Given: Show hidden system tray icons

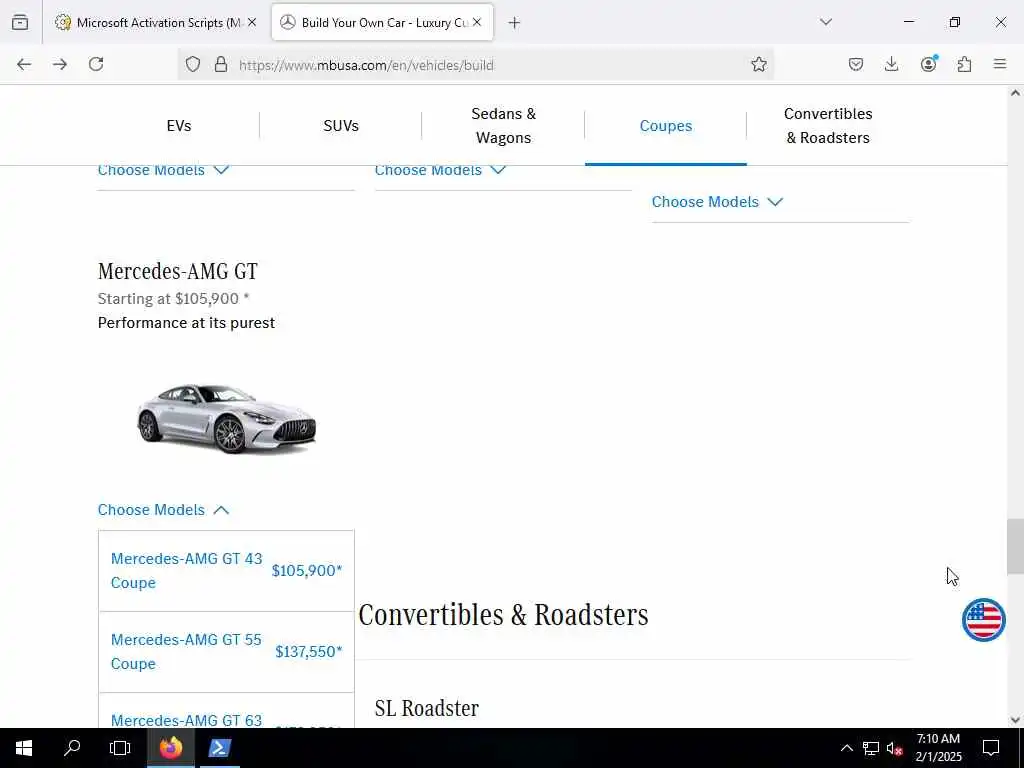Looking at the screenshot, I should (846, 748).
